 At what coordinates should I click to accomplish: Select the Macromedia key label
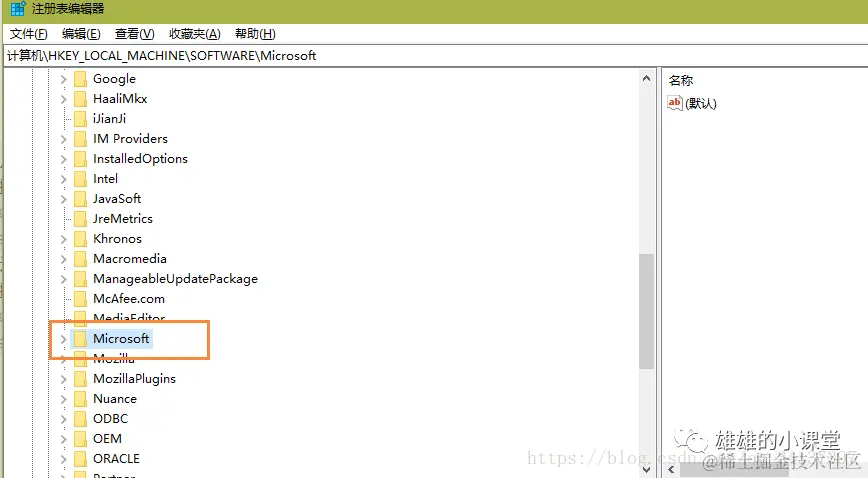pos(130,259)
